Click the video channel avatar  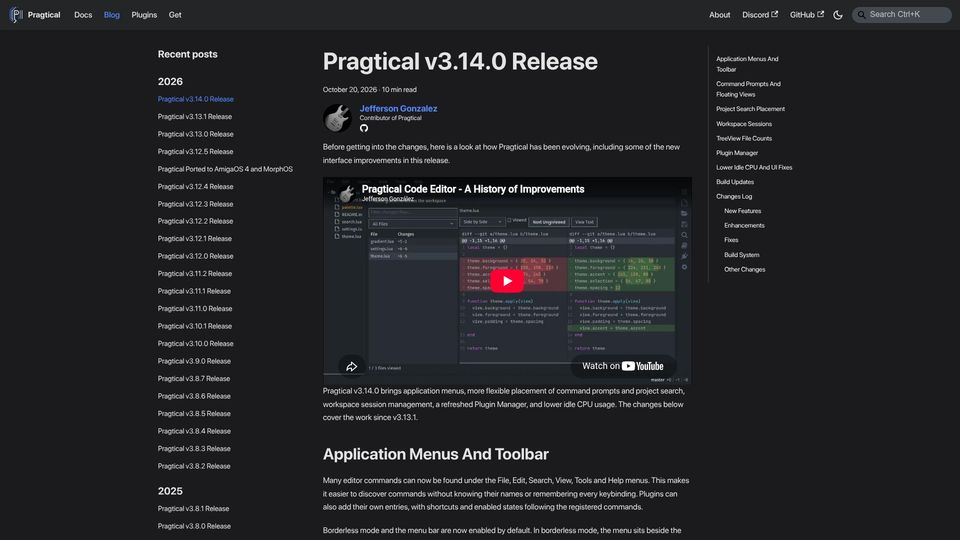(347, 193)
